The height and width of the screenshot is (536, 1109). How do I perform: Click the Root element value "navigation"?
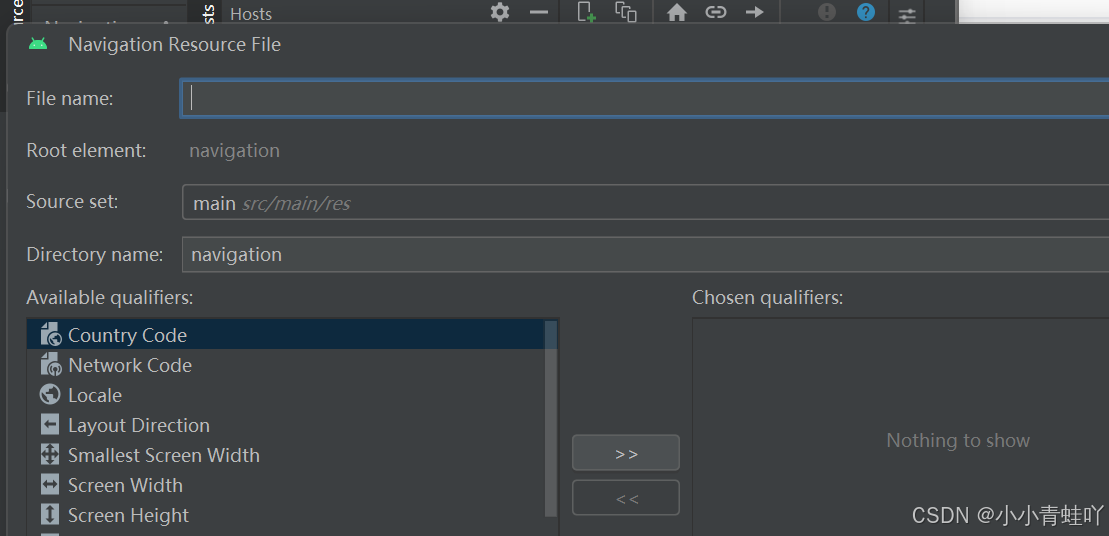(x=234, y=151)
